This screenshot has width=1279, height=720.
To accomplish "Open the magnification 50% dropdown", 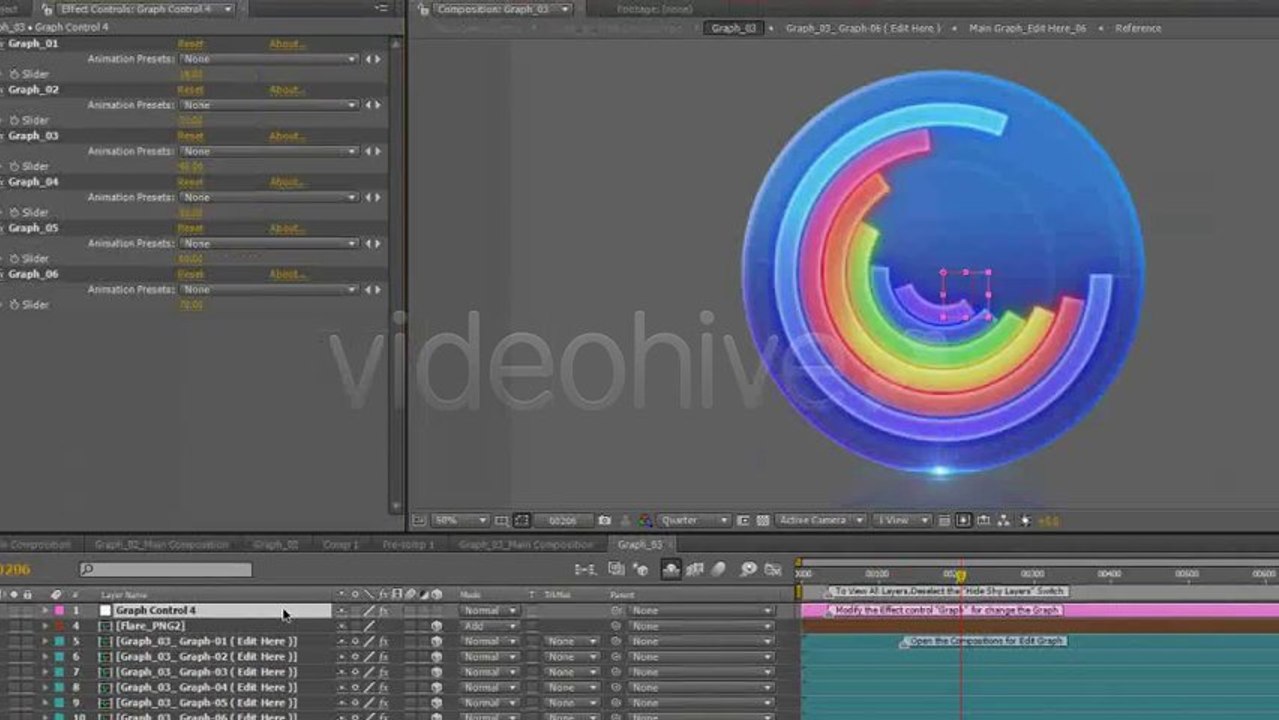I will tap(460, 520).
